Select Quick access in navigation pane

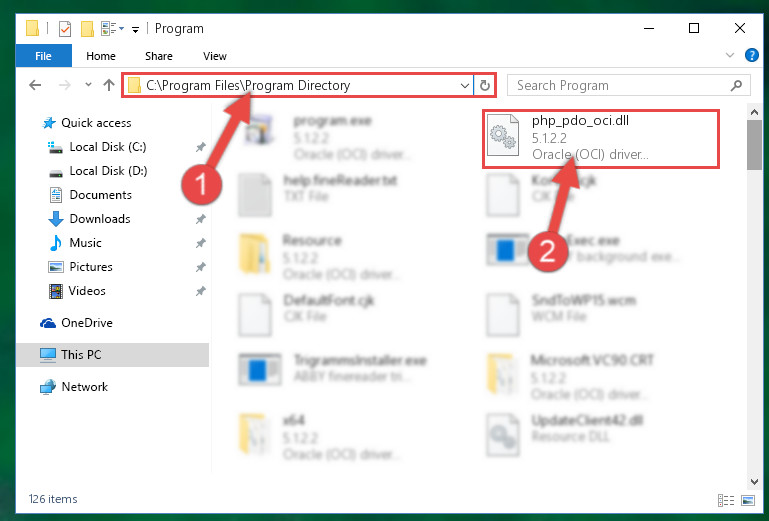coord(97,123)
